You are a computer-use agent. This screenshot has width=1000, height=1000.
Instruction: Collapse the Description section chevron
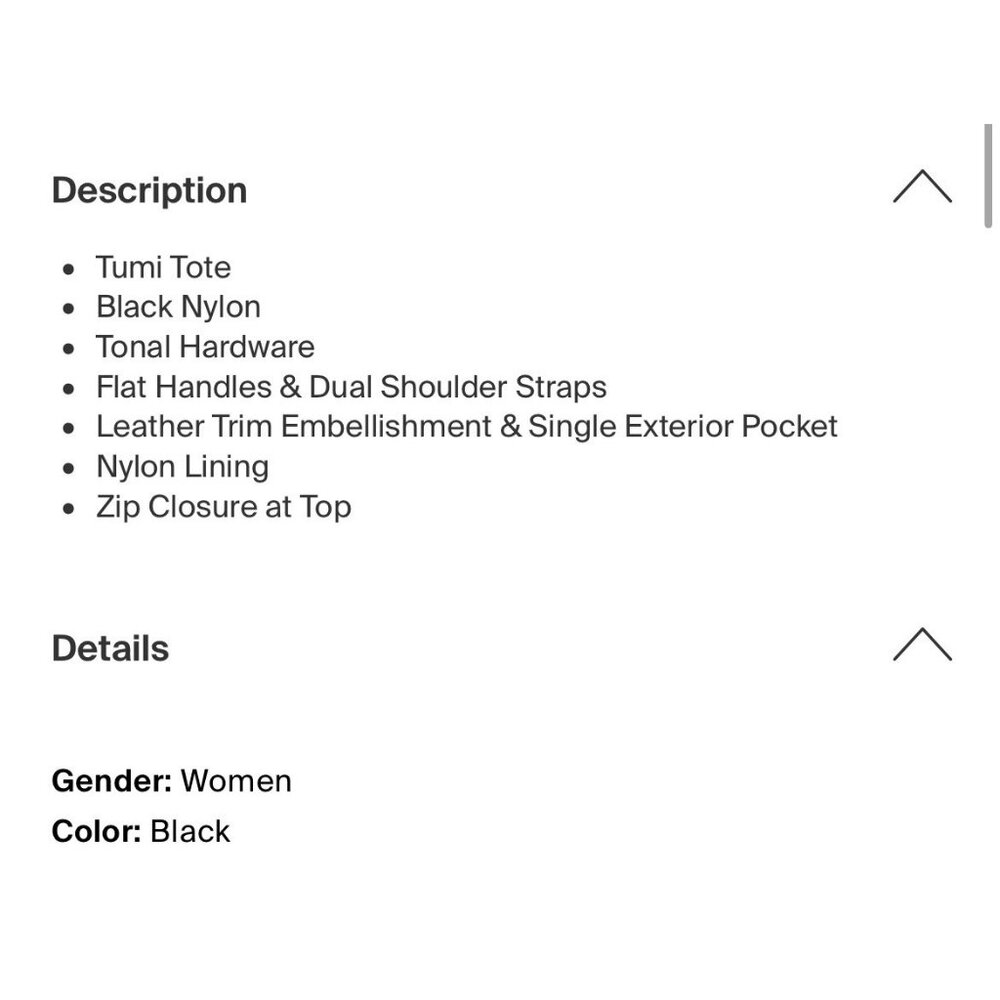921,187
